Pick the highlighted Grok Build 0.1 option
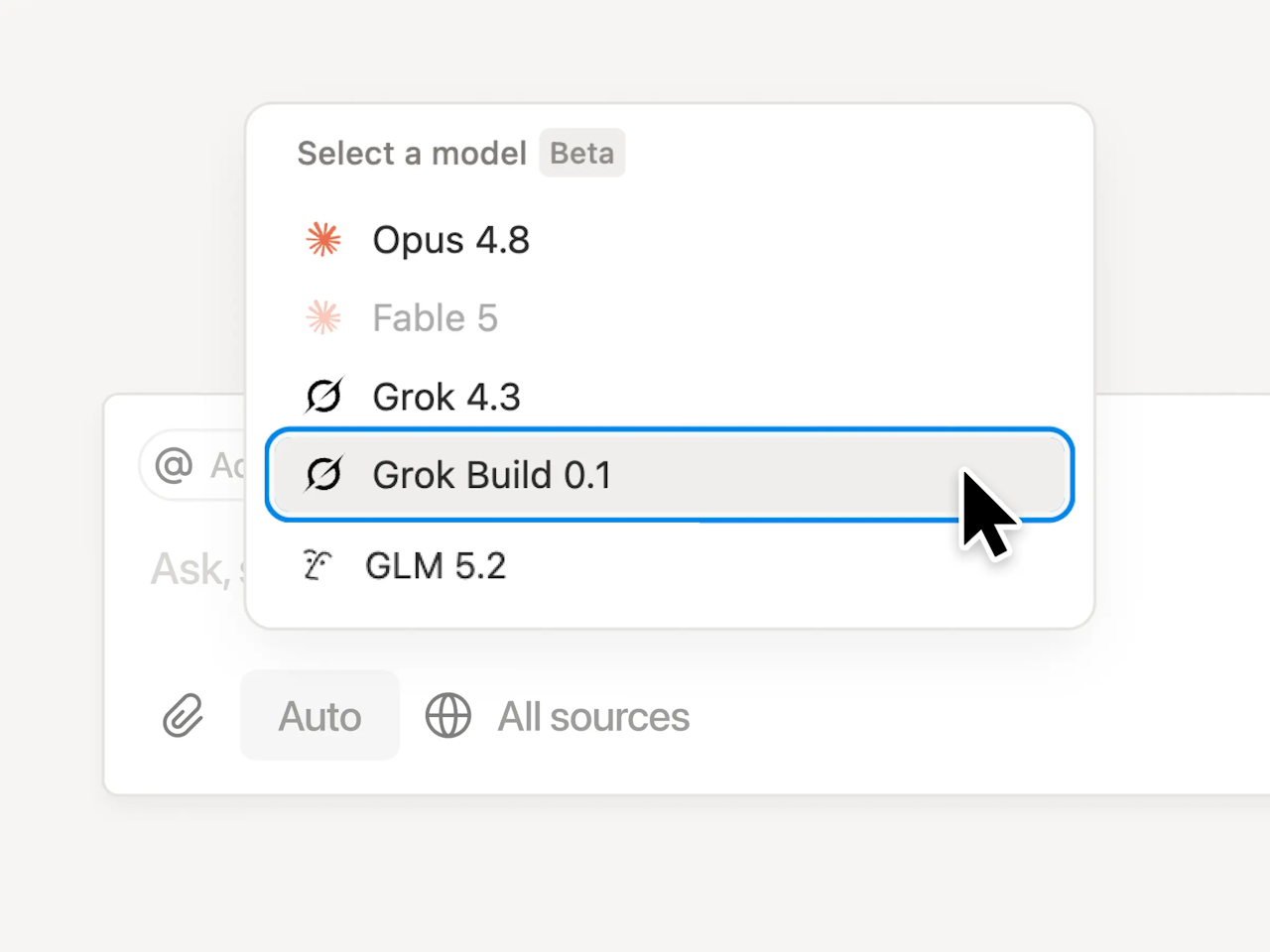Viewport: 1270px width, 952px height. [670, 474]
